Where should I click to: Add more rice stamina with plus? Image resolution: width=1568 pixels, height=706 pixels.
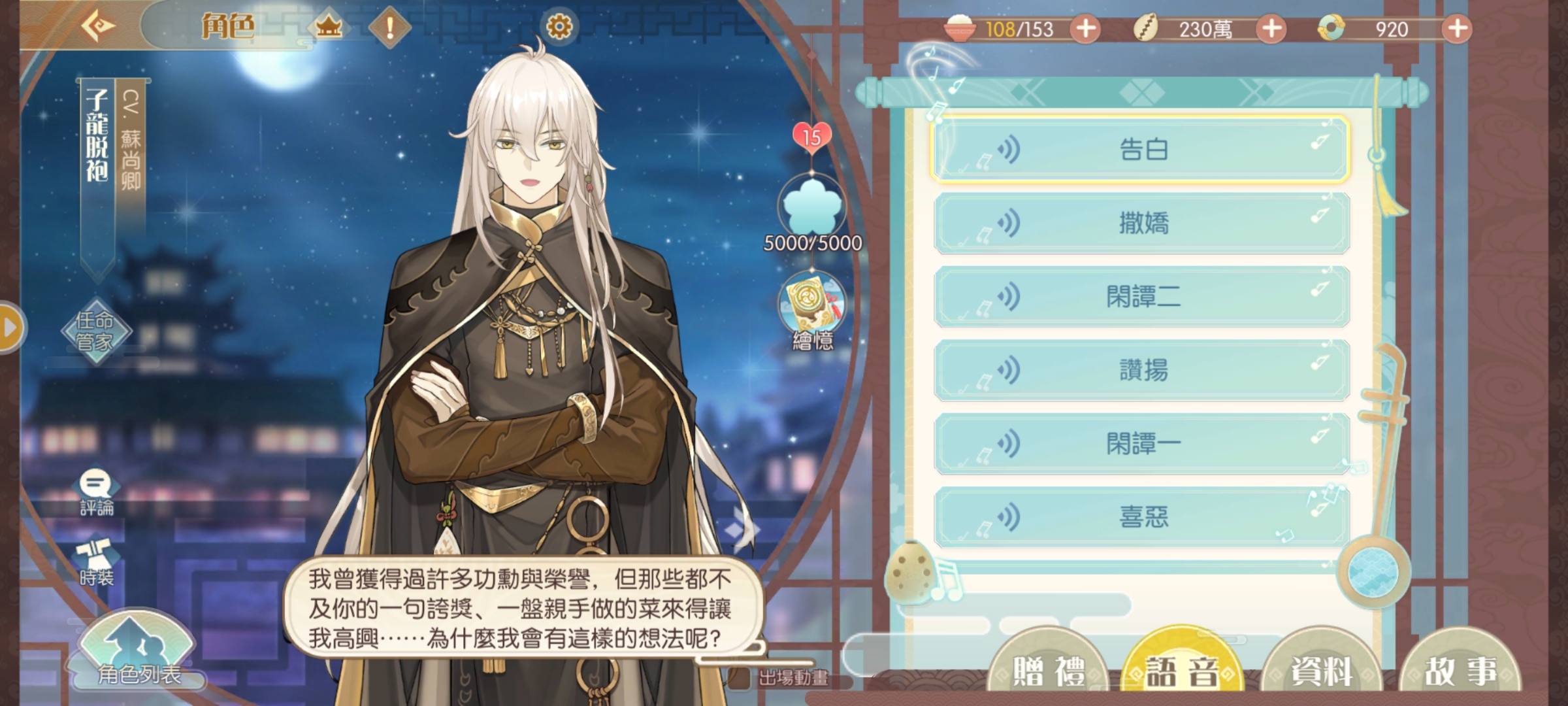pyautogui.click(x=1086, y=29)
